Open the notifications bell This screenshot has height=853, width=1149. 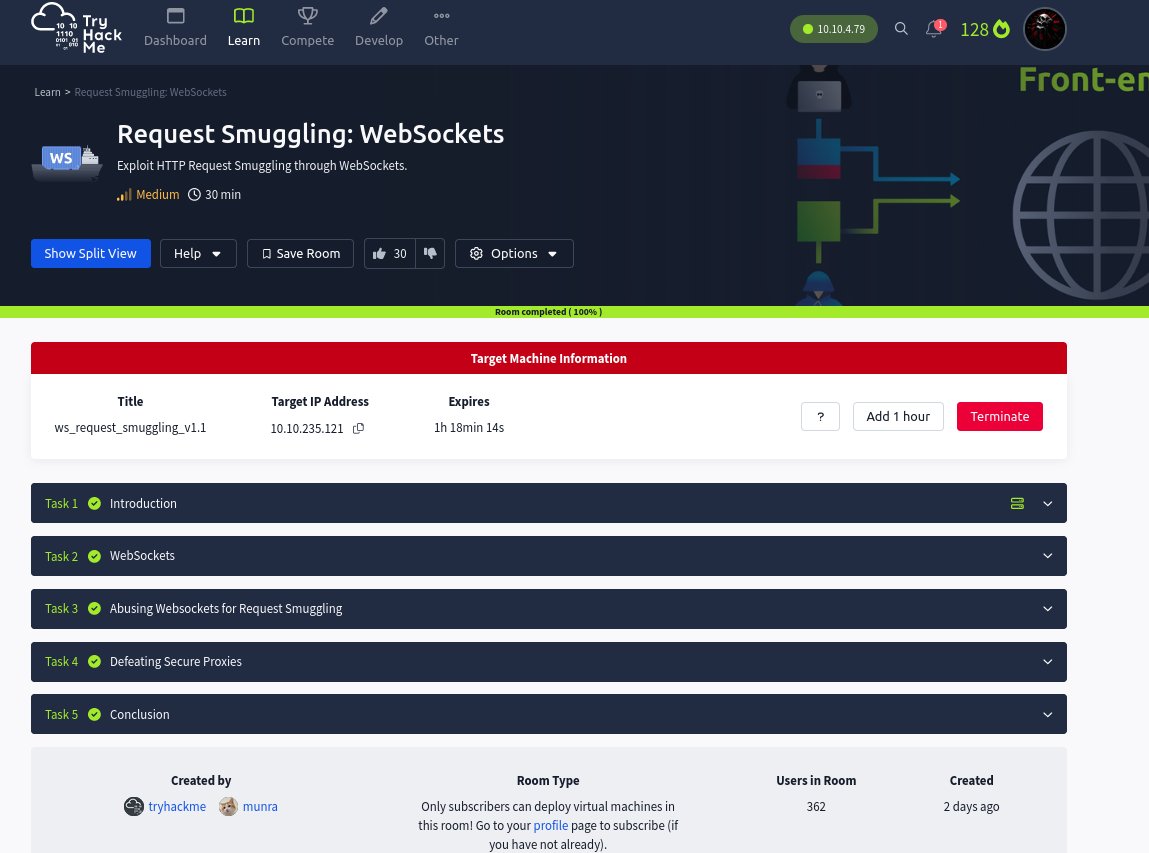[x=934, y=29]
